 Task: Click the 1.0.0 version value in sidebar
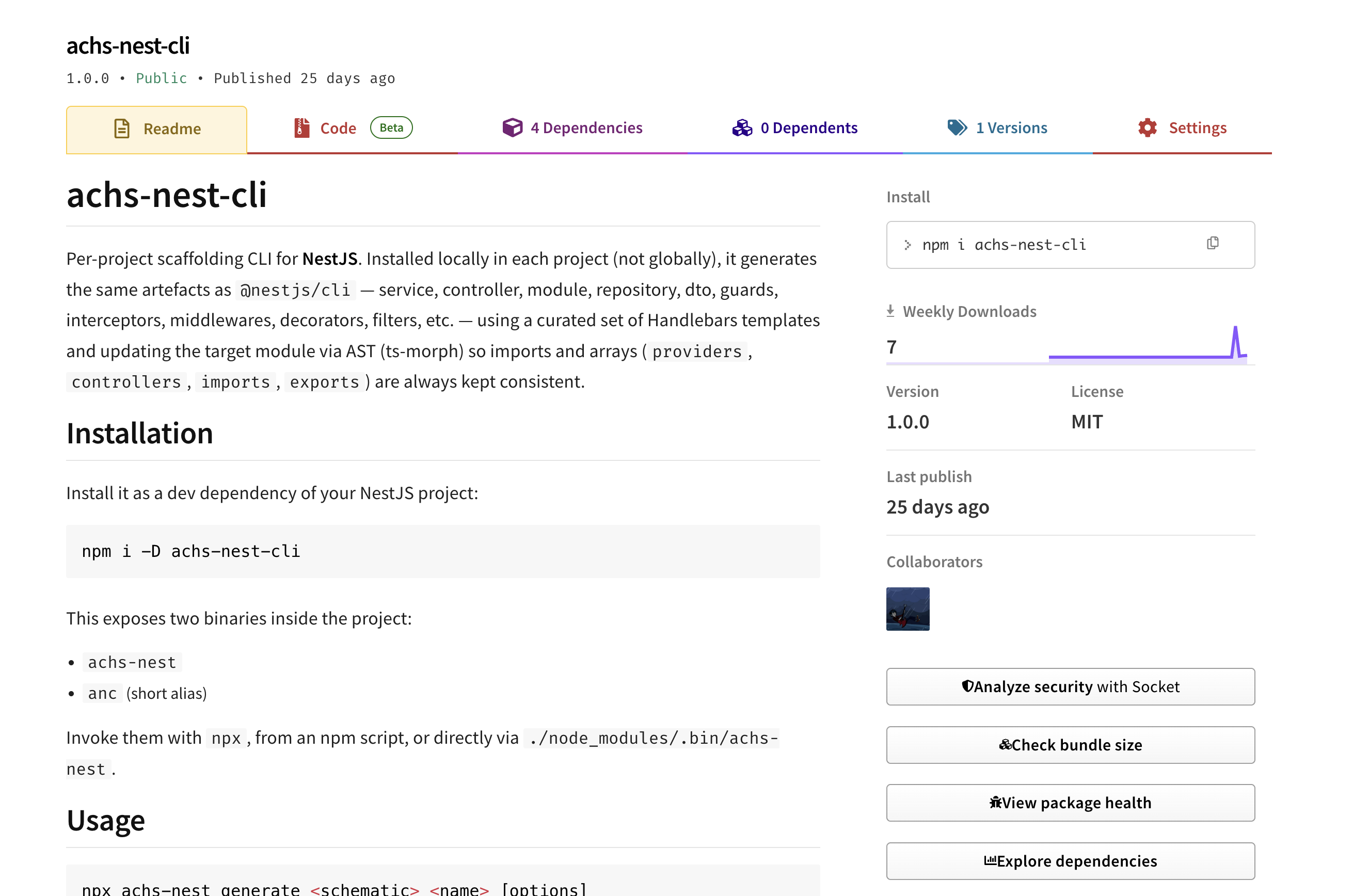(x=908, y=422)
